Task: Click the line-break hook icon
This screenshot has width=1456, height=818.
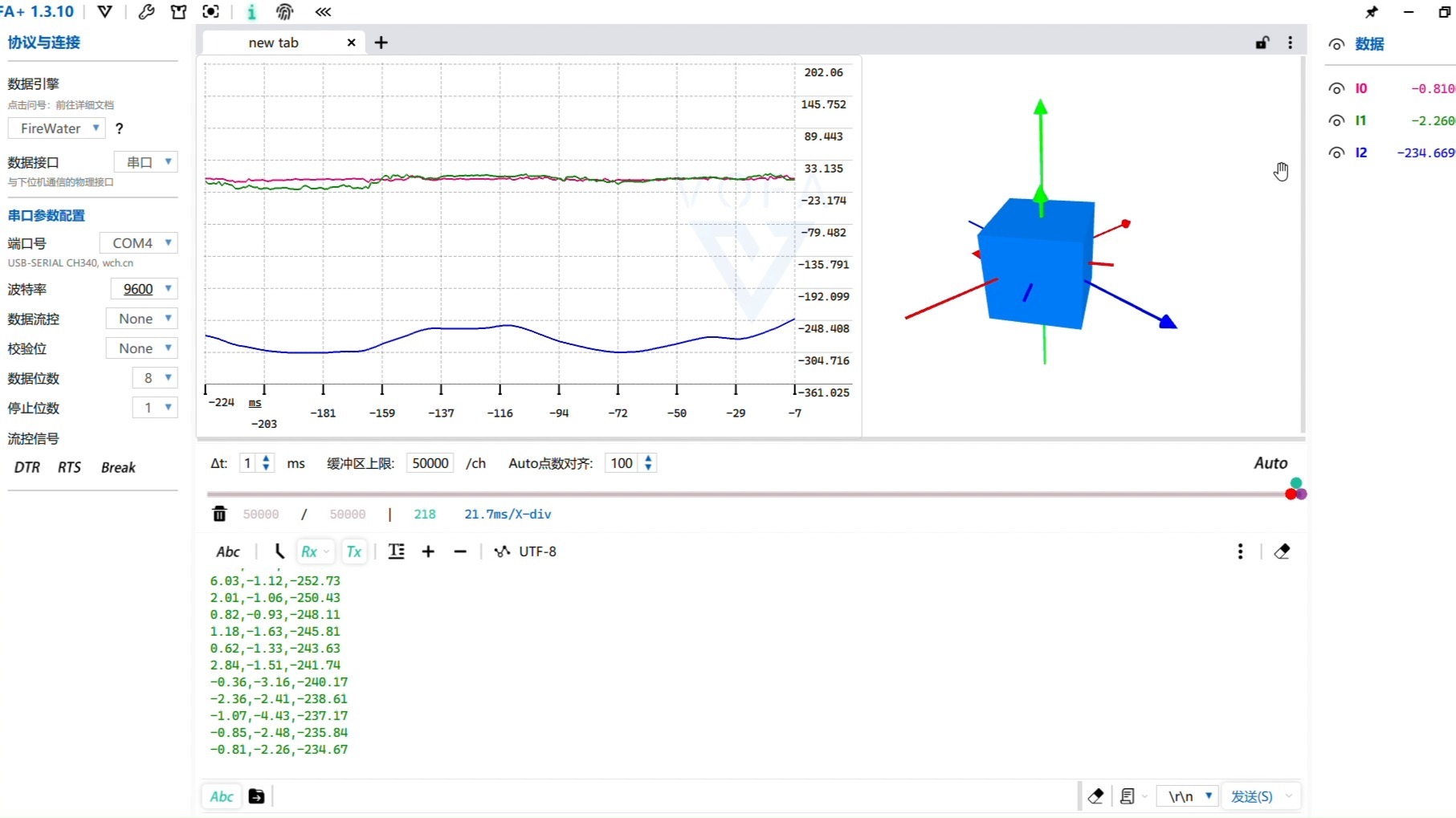Action: 279,551
